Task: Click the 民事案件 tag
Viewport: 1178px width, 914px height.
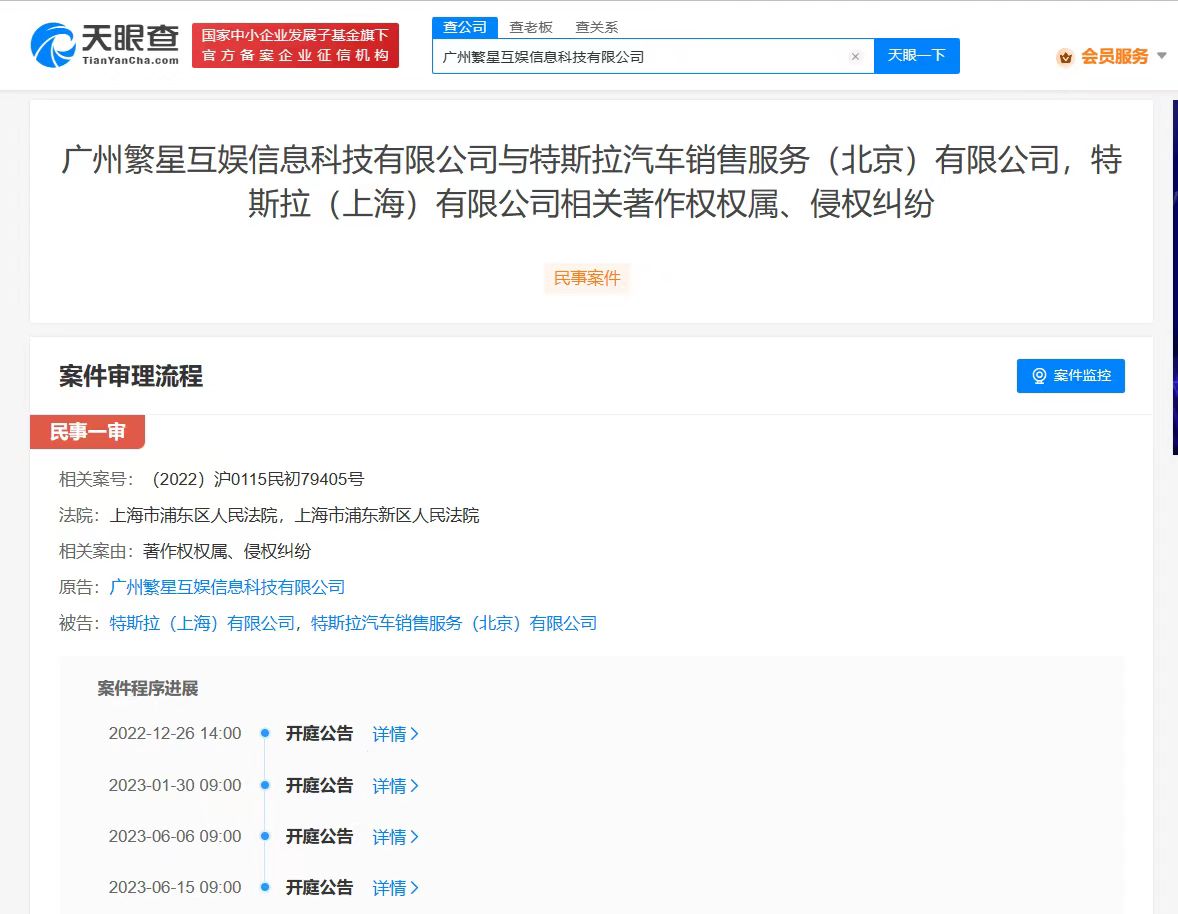Action: pyautogui.click(x=587, y=279)
